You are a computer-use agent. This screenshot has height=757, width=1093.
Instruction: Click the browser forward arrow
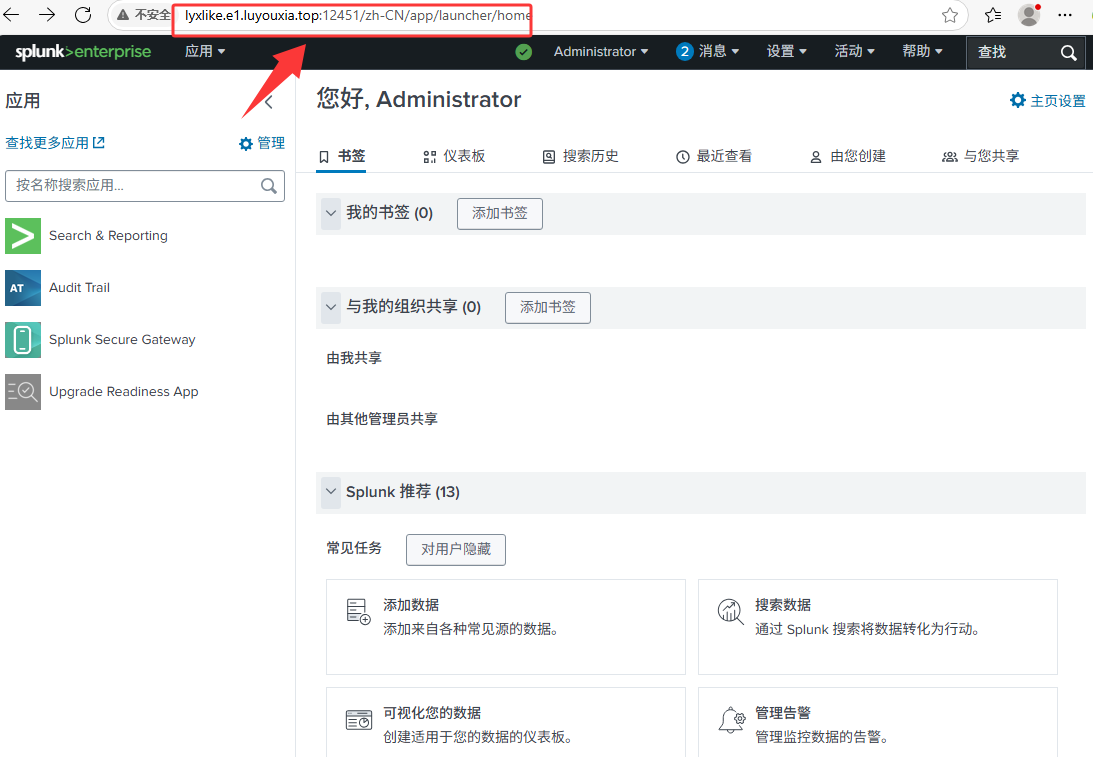coord(47,15)
